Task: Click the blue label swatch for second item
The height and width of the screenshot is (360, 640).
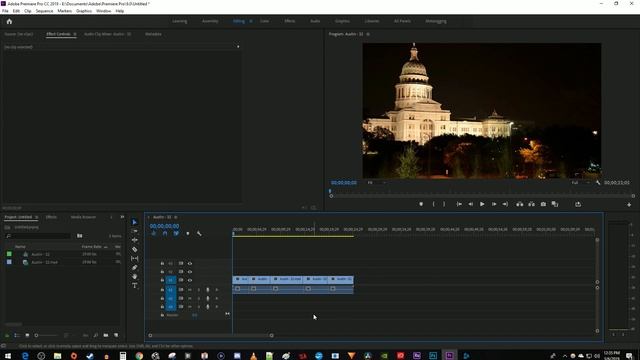Action: point(9,262)
